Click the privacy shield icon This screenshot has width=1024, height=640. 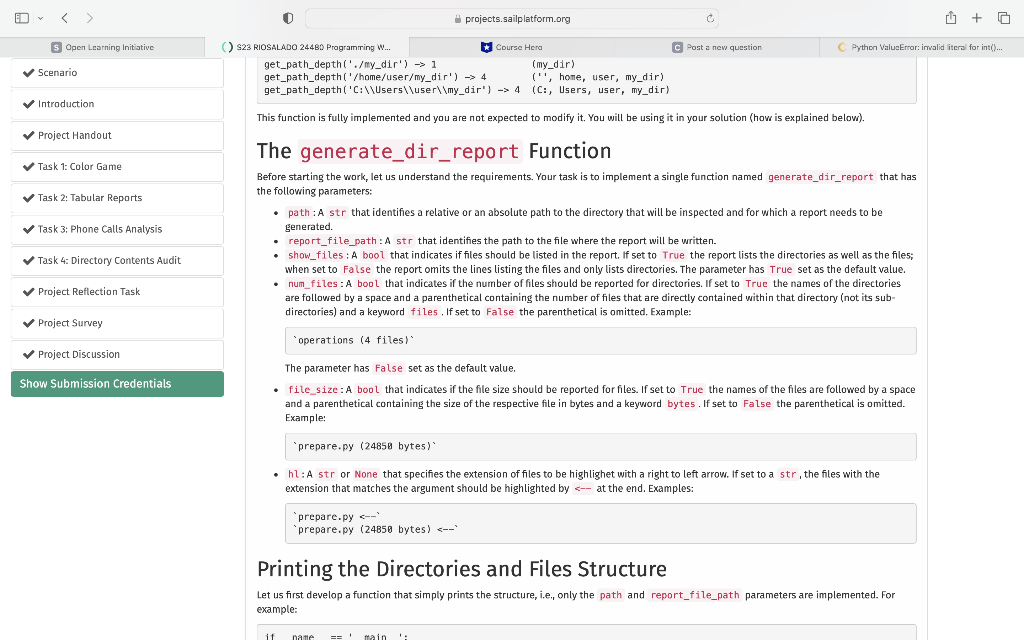[287, 18]
